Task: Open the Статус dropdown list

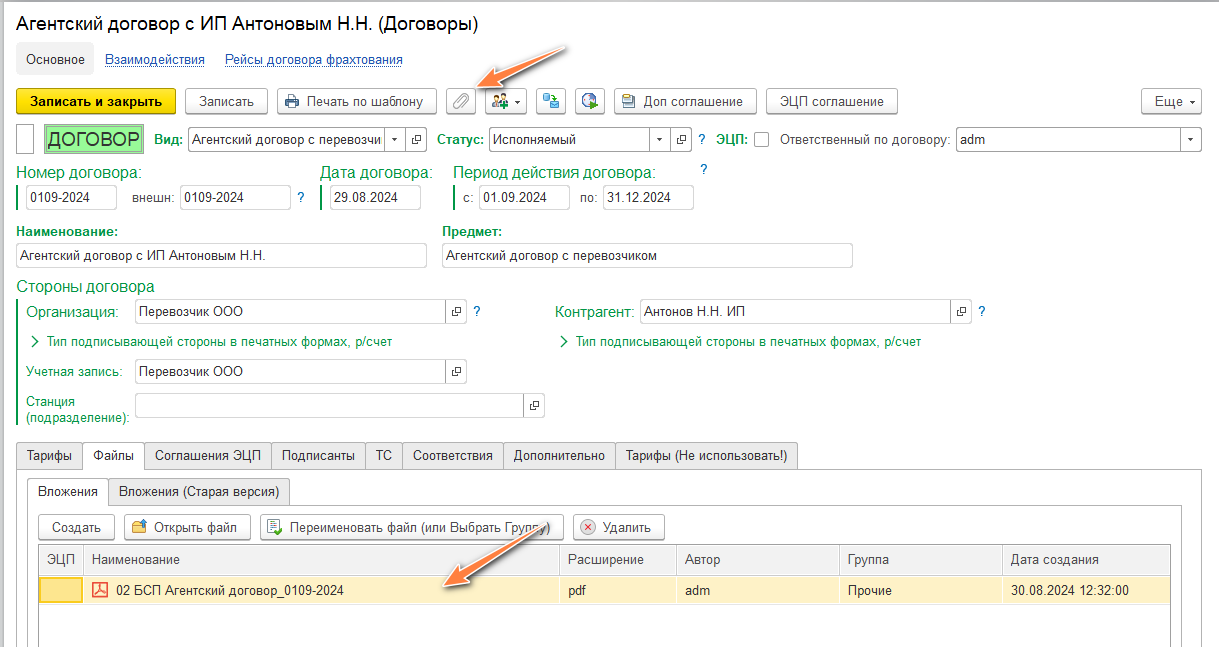Action: tap(659, 140)
